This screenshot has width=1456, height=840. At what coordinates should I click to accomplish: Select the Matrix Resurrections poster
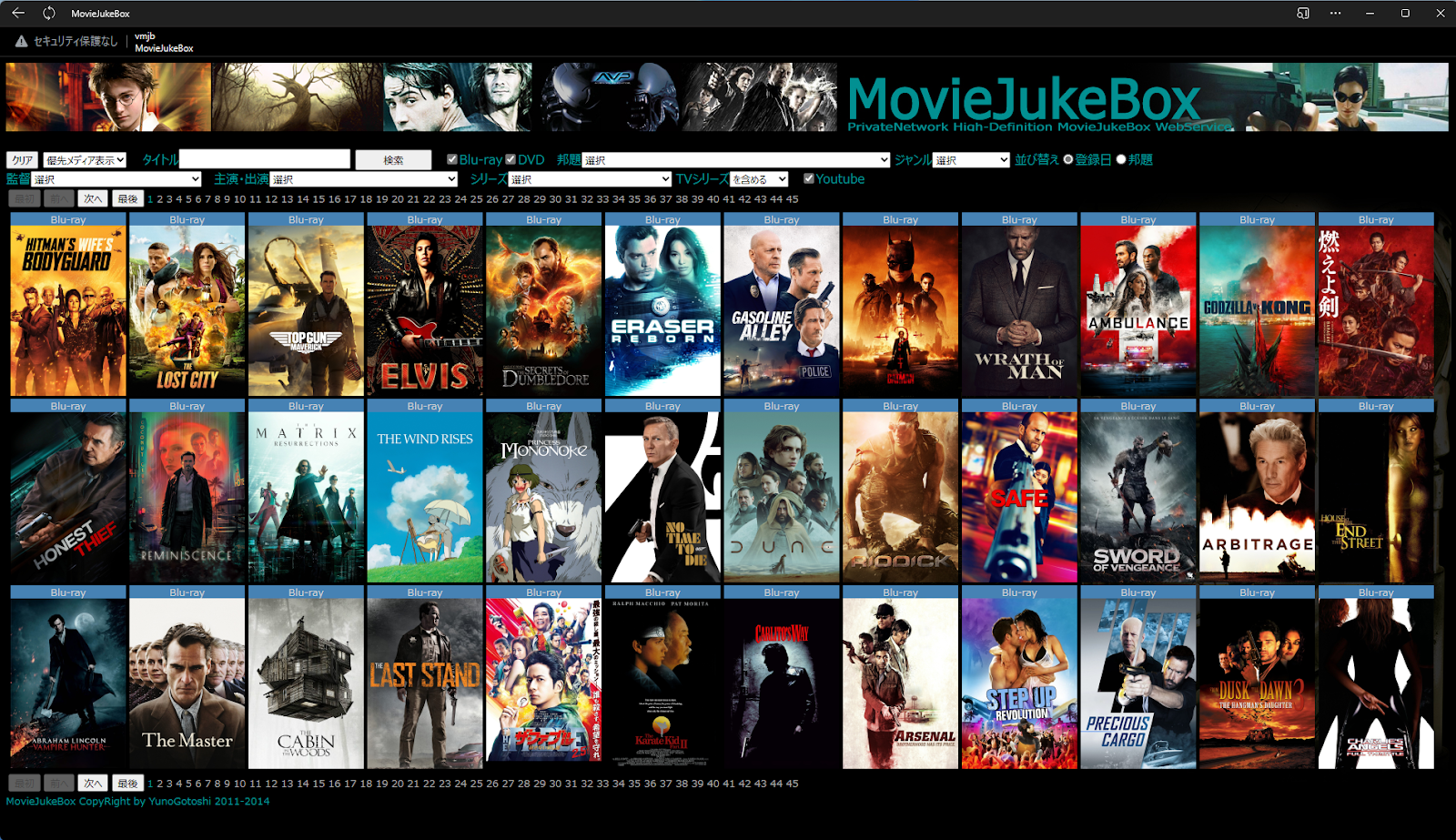click(x=306, y=497)
